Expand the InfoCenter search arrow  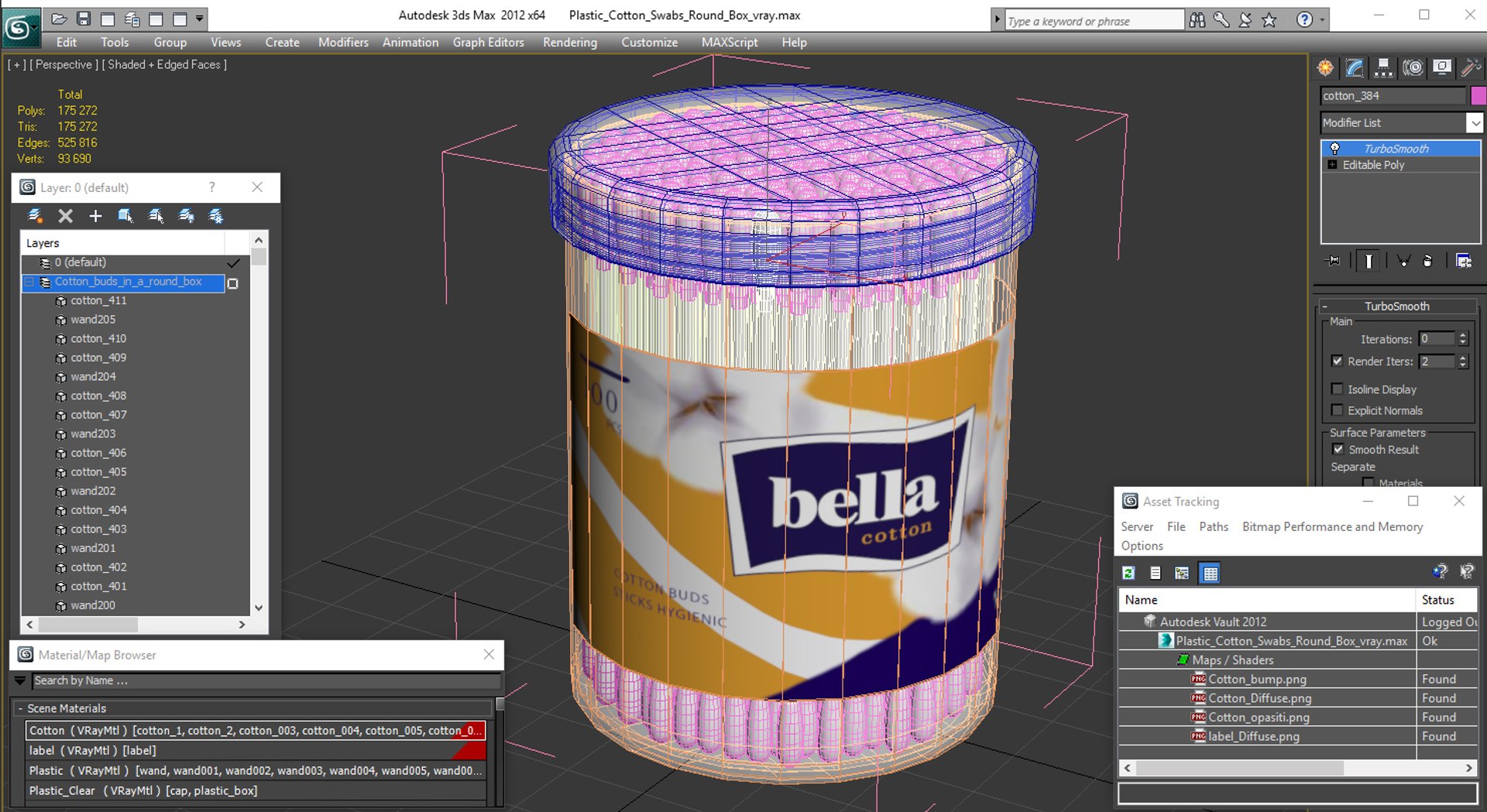(997, 20)
